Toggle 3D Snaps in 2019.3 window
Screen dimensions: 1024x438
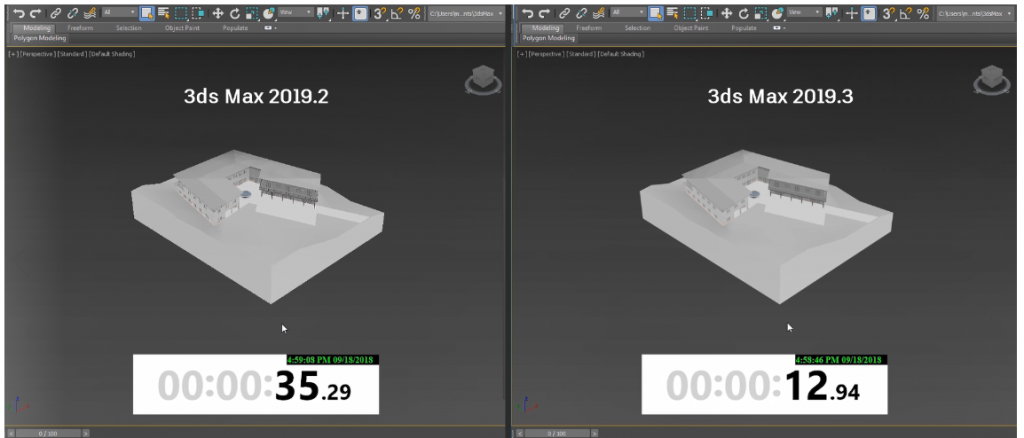pyautogui.click(x=889, y=13)
